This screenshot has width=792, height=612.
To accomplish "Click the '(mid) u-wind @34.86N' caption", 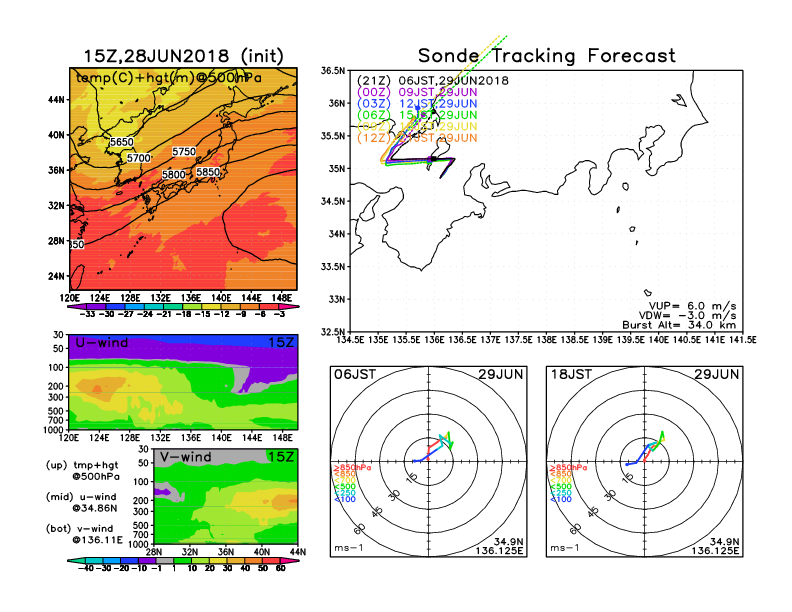I will tap(82, 502).
